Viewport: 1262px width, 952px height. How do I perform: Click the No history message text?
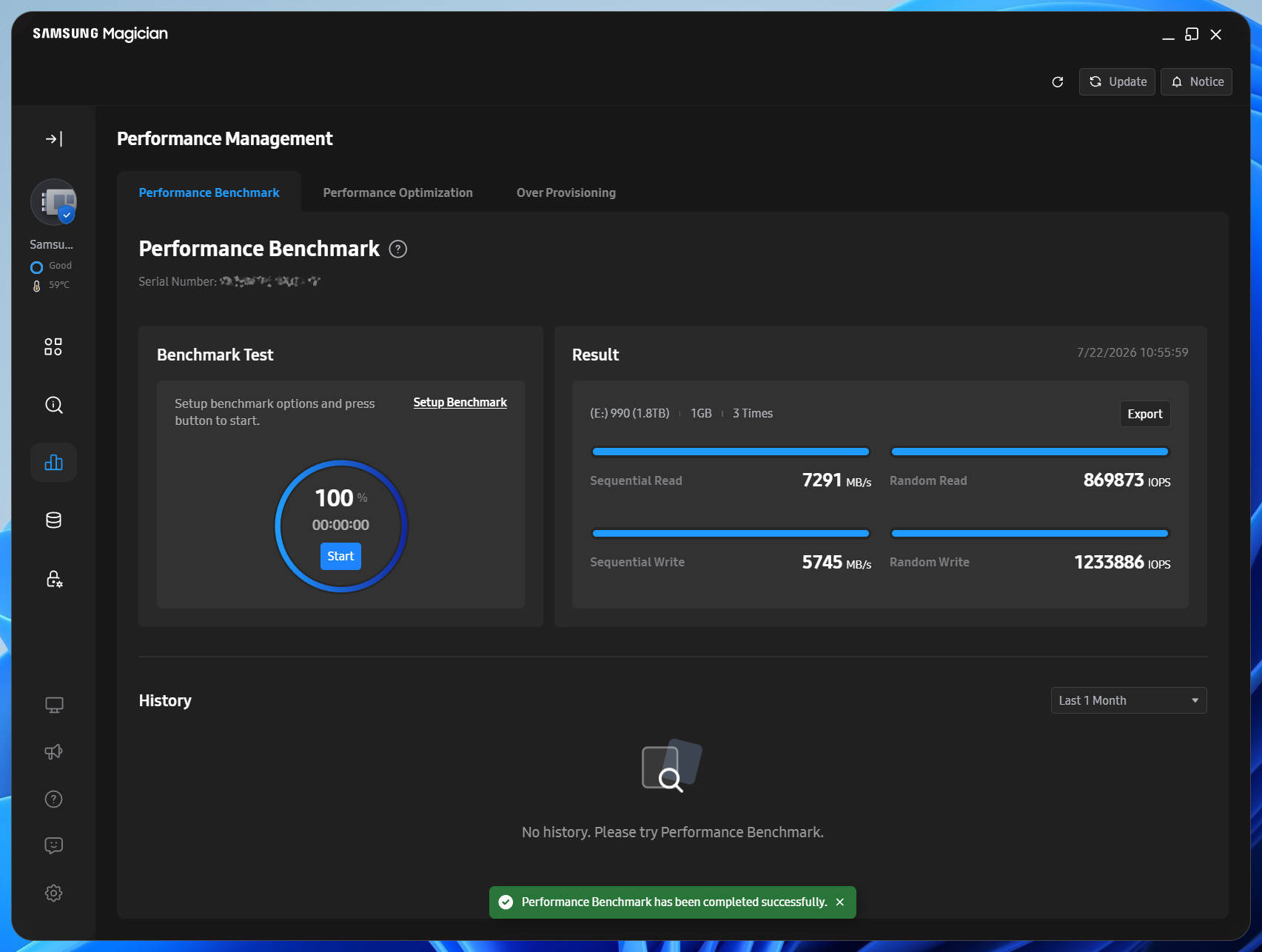tap(672, 832)
